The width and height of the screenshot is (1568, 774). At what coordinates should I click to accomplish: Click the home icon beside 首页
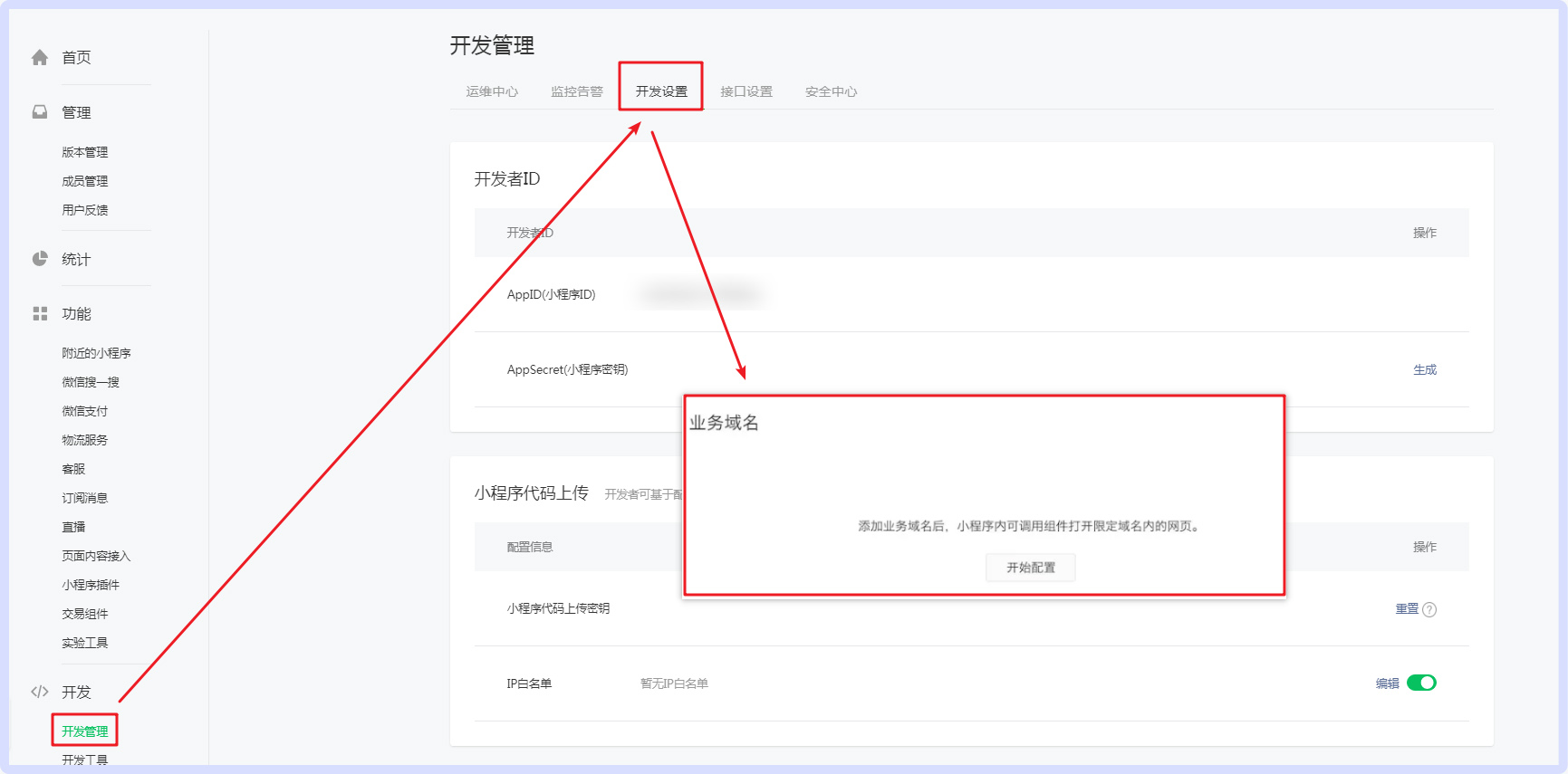pos(40,58)
